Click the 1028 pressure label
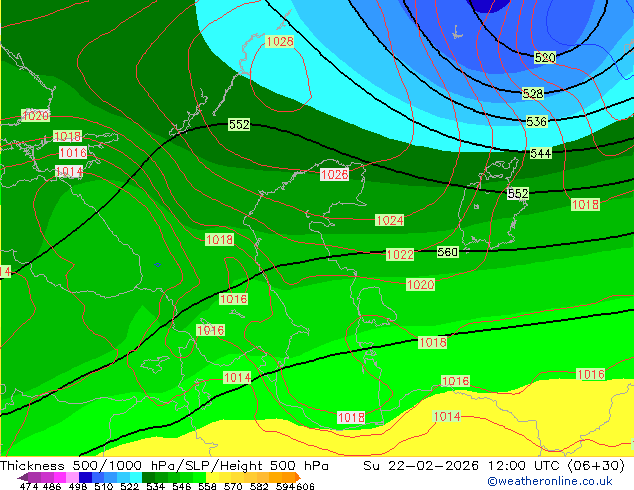Screen dimensions: 634x490 pos(279,41)
